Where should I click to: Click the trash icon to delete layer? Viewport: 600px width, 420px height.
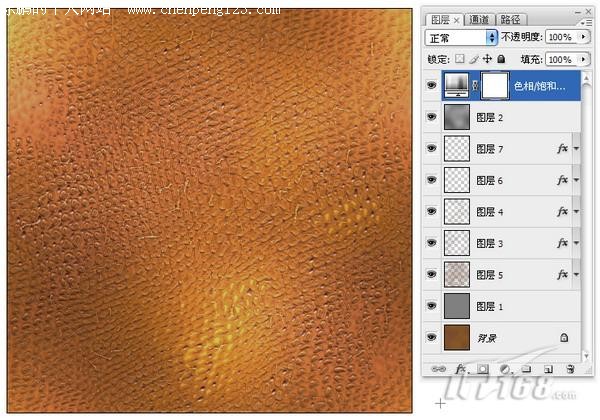point(569,369)
